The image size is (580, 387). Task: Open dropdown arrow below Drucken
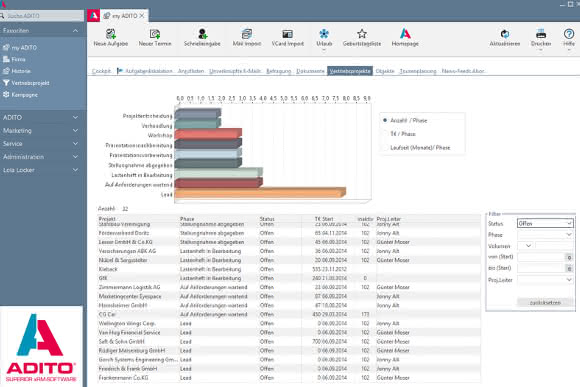point(541,50)
